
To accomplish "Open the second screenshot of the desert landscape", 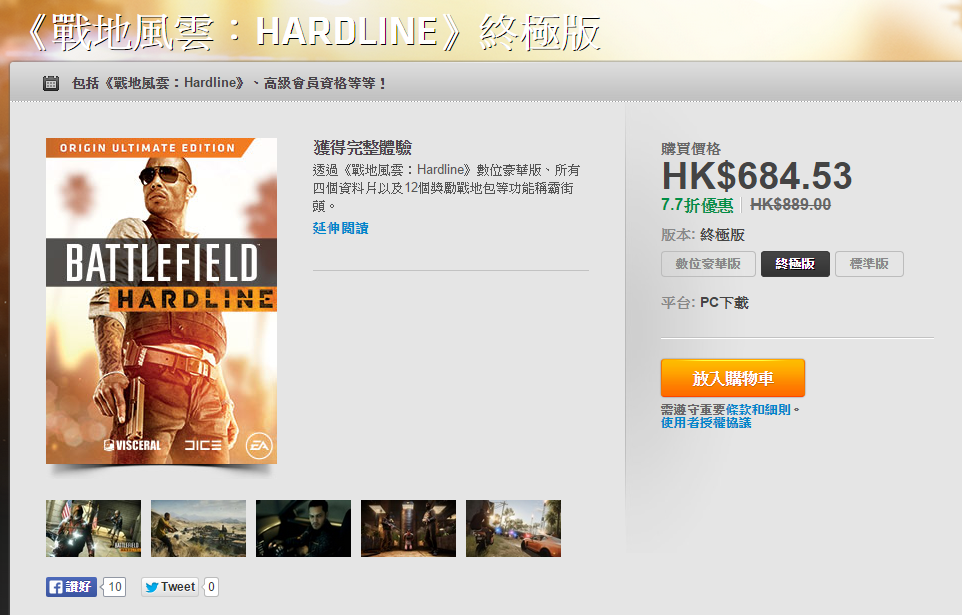I will [198, 528].
